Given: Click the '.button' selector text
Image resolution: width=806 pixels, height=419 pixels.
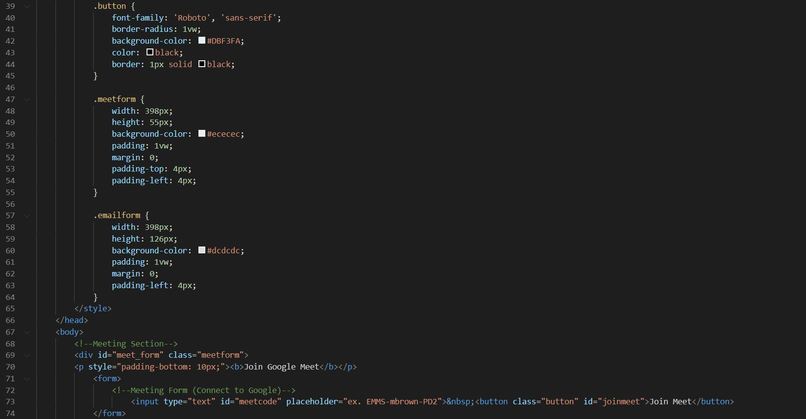Looking at the screenshot, I should pyautogui.click(x=109, y=6).
